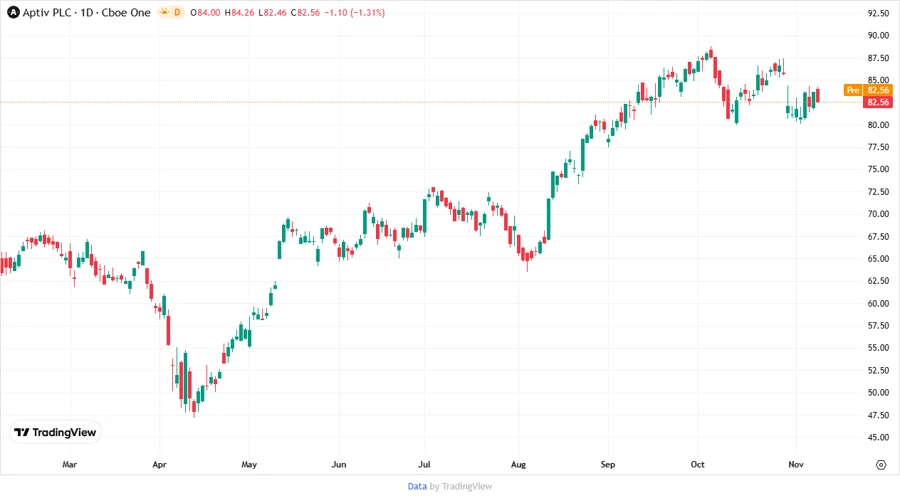This screenshot has width=900, height=498.
Task: Click the Oct label on time axis
Action: [697, 464]
